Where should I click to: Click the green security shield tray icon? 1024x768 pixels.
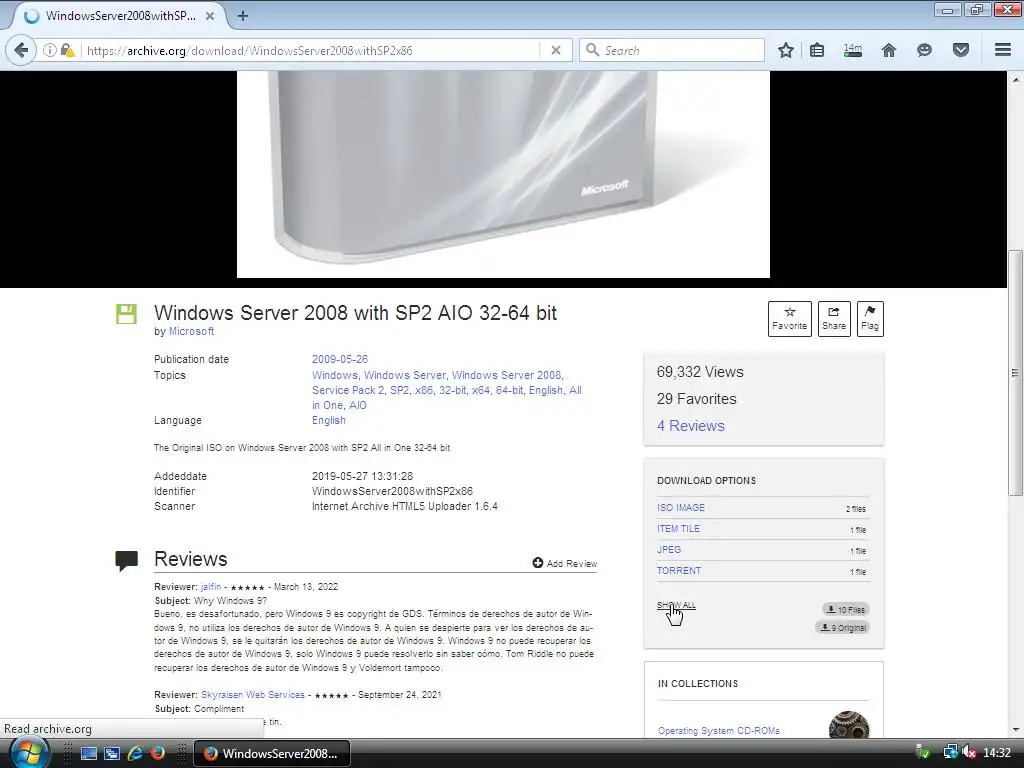coord(923,753)
